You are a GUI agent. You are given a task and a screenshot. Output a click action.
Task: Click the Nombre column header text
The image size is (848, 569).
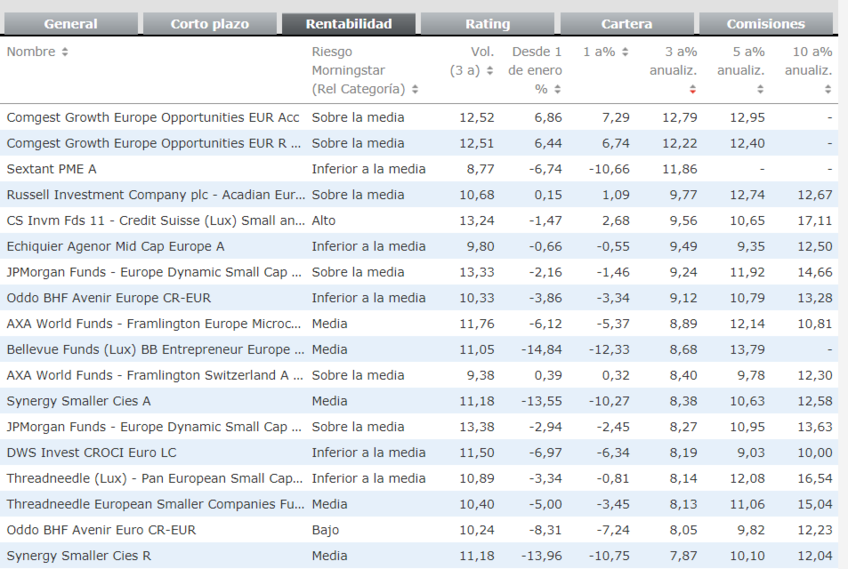coord(31,52)
